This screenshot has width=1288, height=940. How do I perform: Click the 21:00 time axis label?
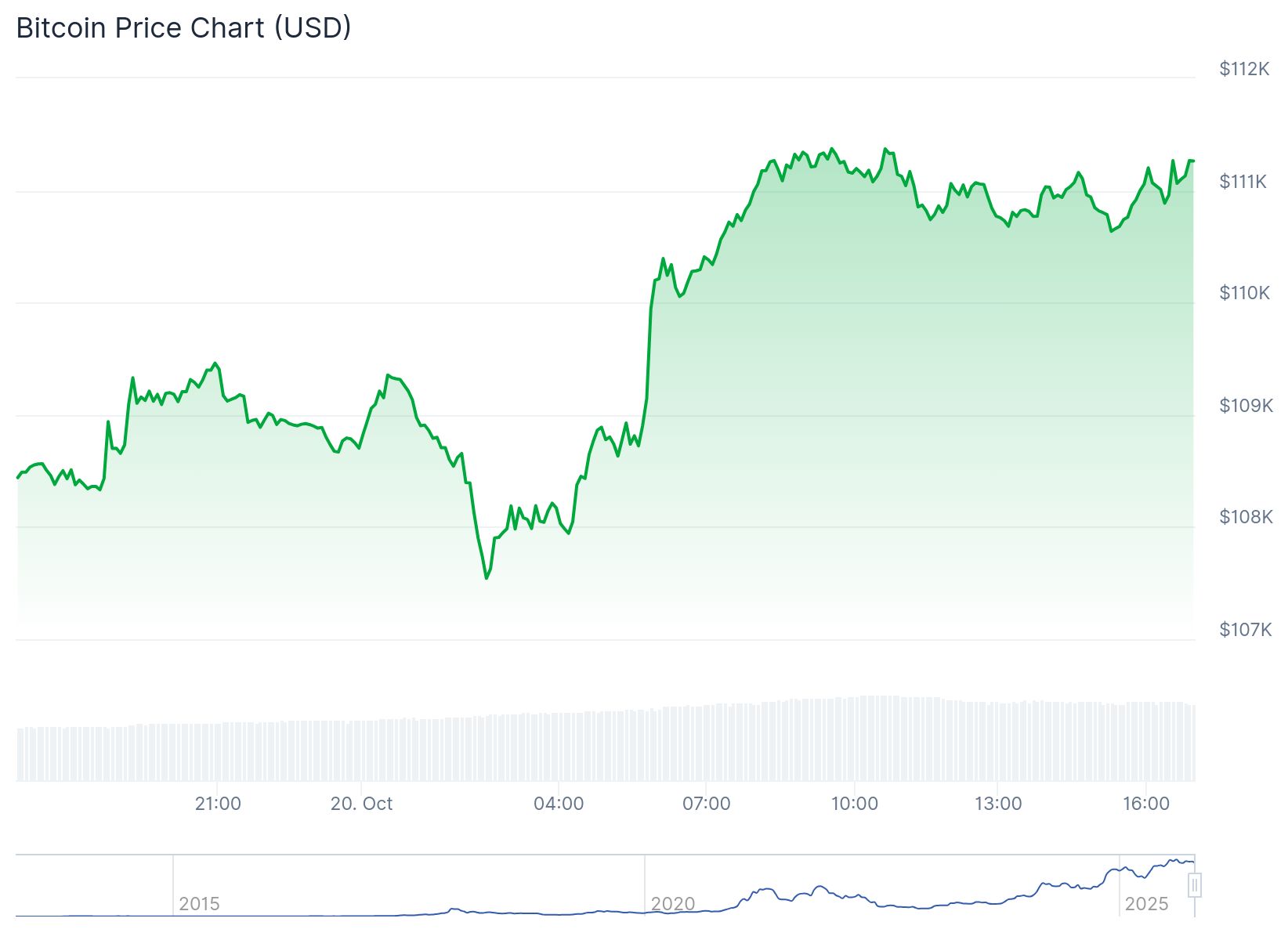coord(218,804)
